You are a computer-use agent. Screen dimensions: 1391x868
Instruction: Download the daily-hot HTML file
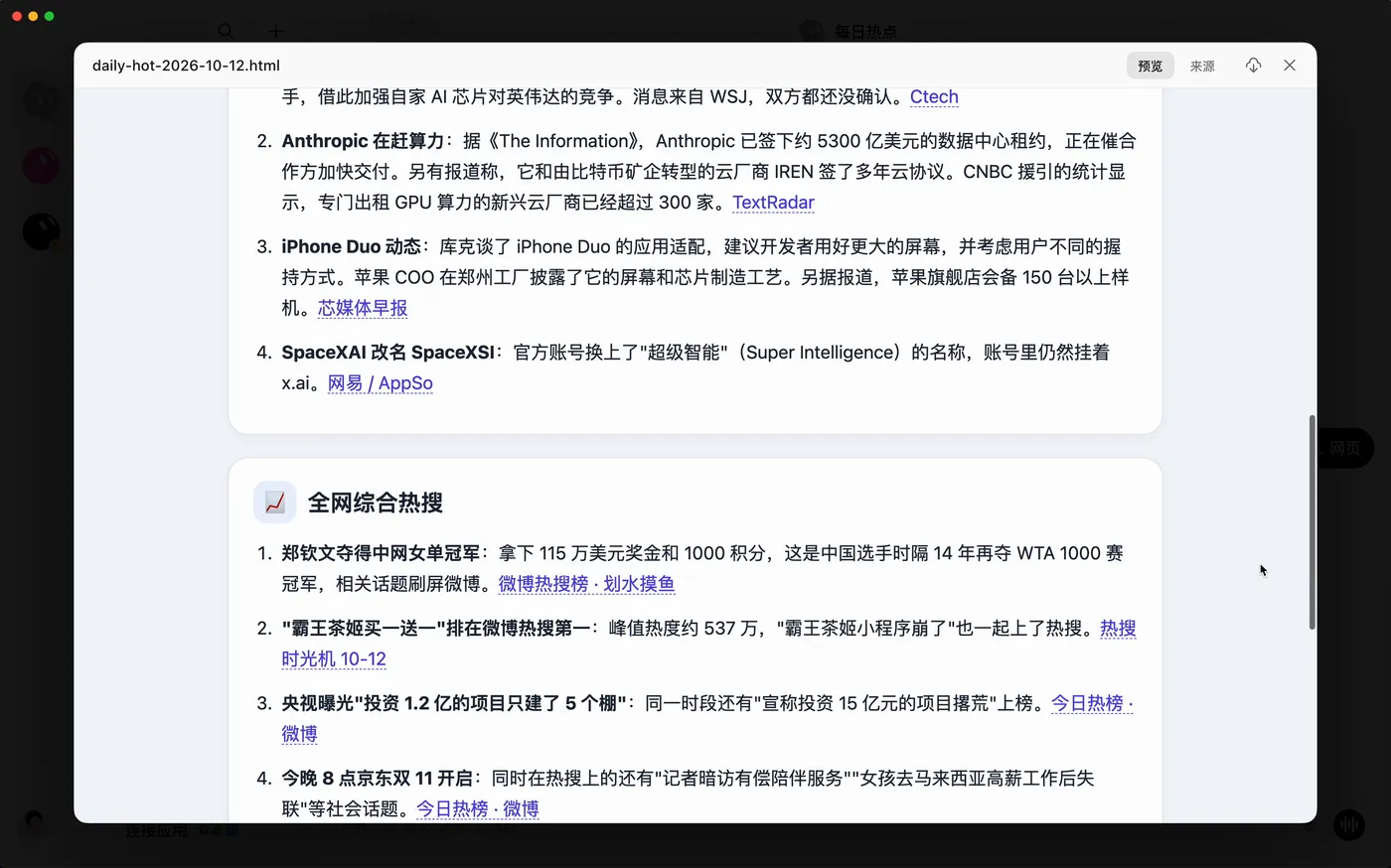(x=1253, y=66)
